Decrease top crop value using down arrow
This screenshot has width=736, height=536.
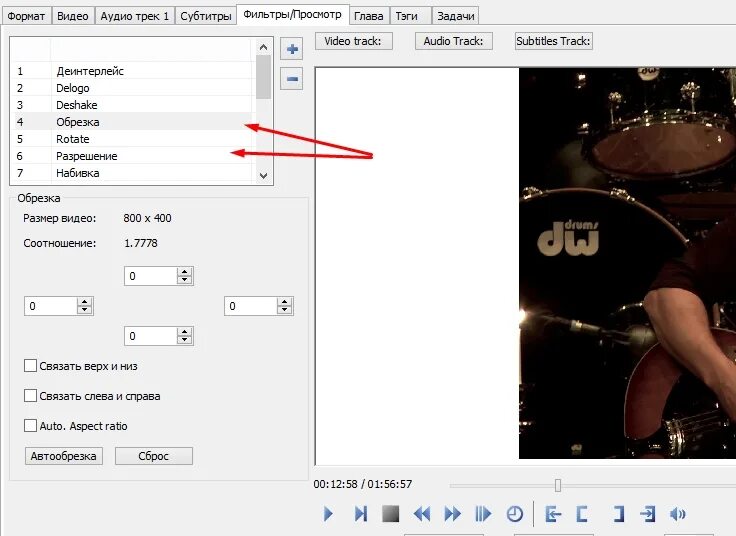coord(184,280)
